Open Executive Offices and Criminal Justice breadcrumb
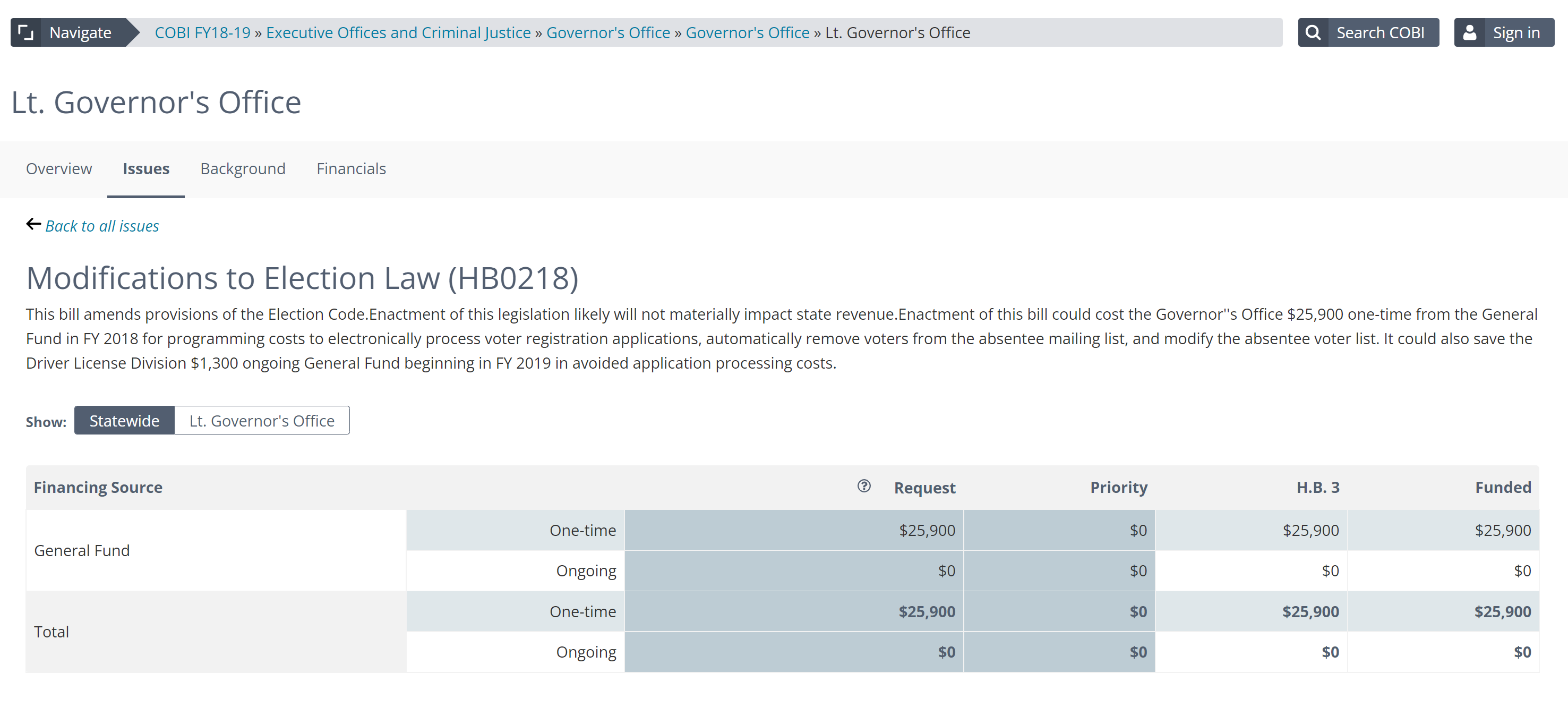 click(x=398, y=32)
